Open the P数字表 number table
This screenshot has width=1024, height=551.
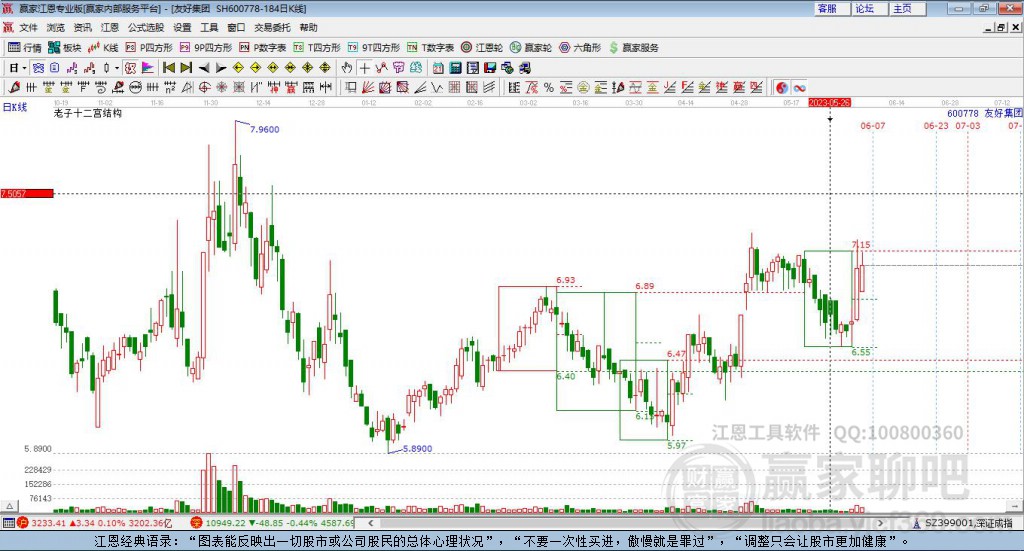(x=263, y=48)
